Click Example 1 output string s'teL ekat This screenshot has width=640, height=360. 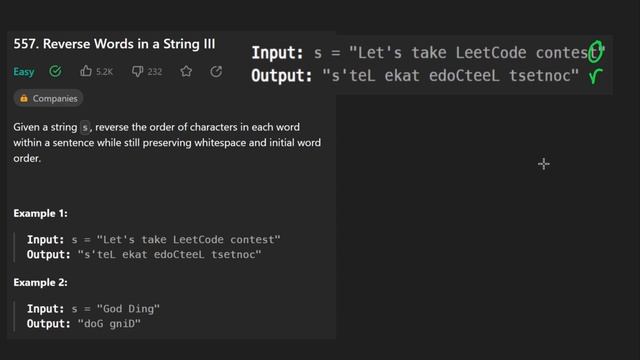[x=169, y=255]
